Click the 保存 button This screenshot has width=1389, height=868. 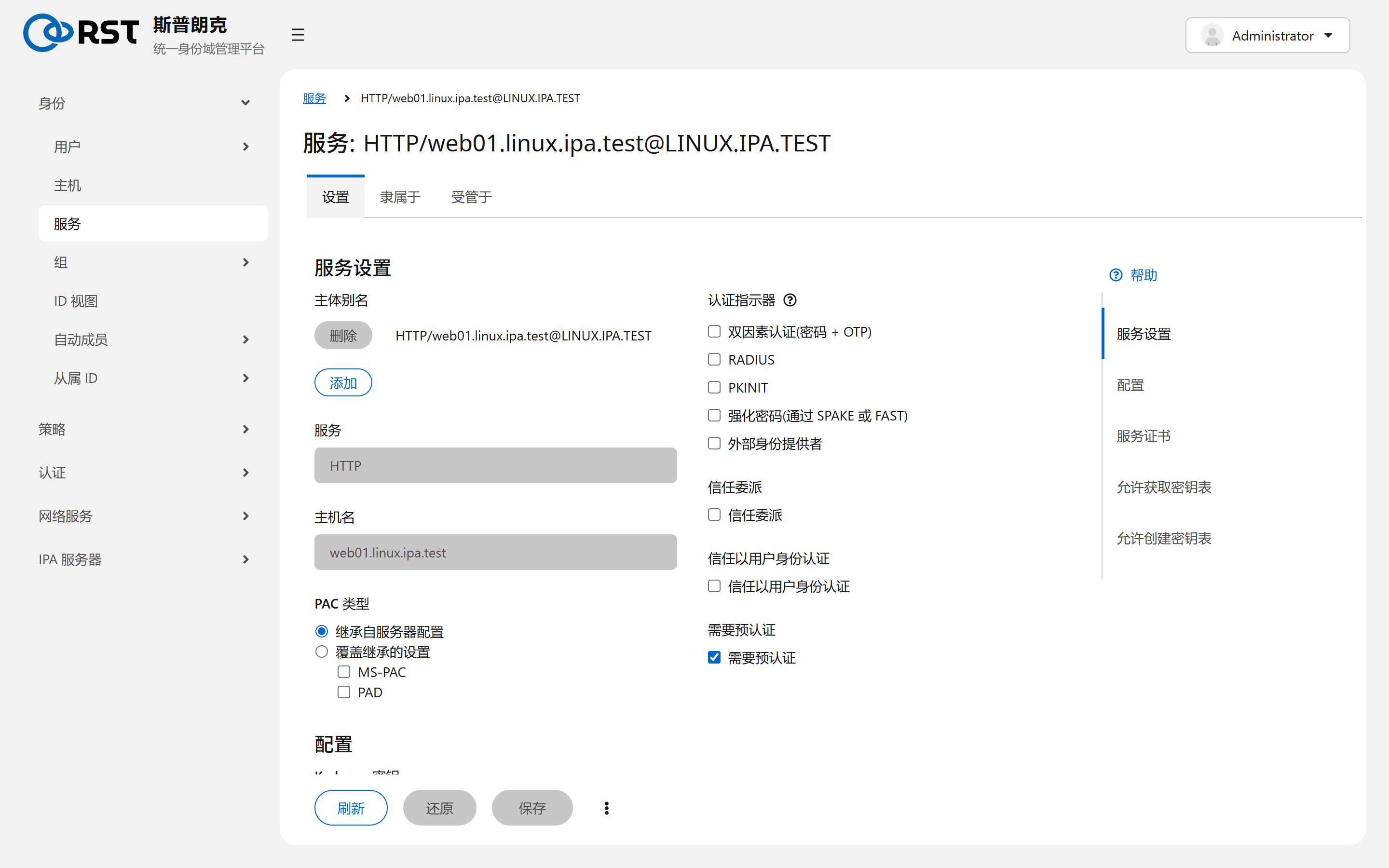click(x=531, y=808)
